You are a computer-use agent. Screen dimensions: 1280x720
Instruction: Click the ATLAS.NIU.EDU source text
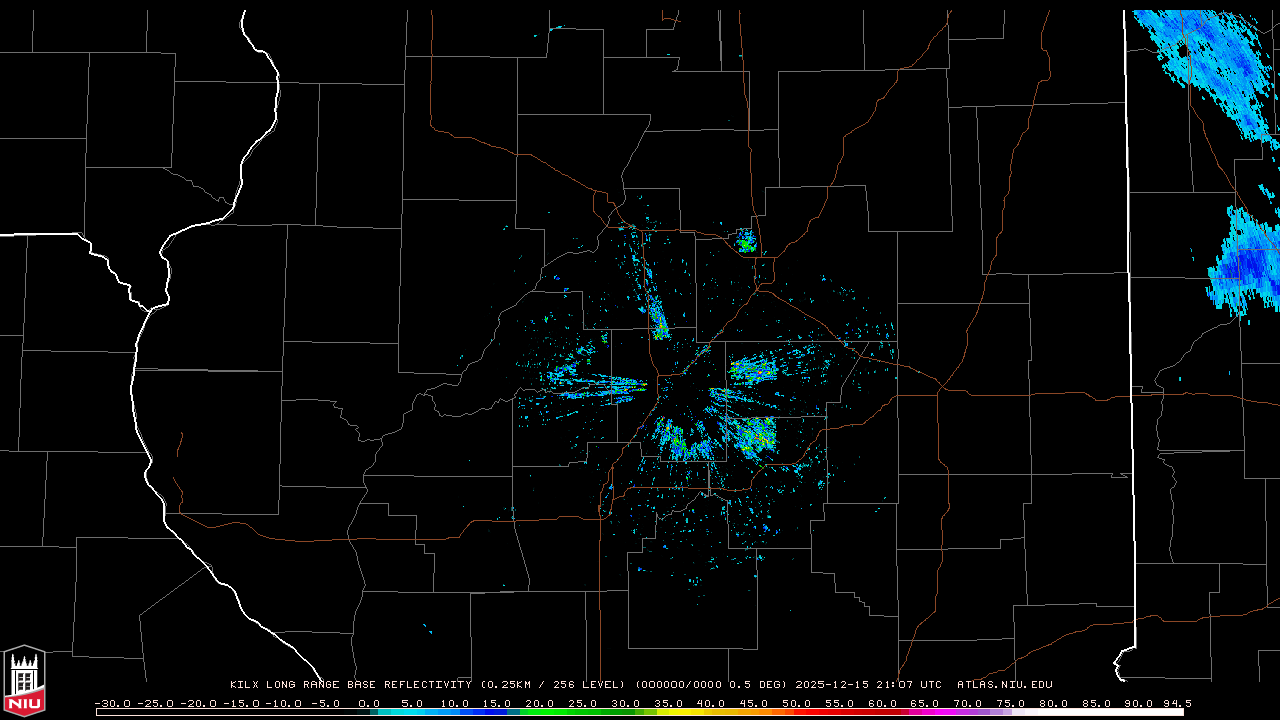[1004, 685]
